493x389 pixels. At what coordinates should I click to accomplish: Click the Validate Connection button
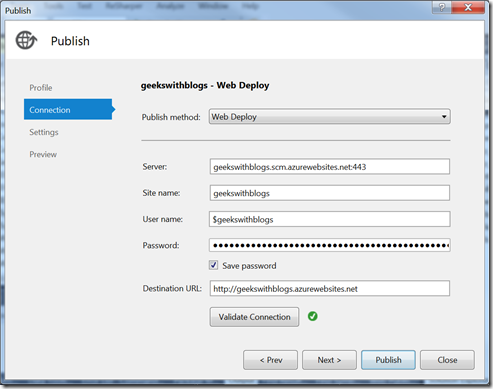click(x=254, y=317)
